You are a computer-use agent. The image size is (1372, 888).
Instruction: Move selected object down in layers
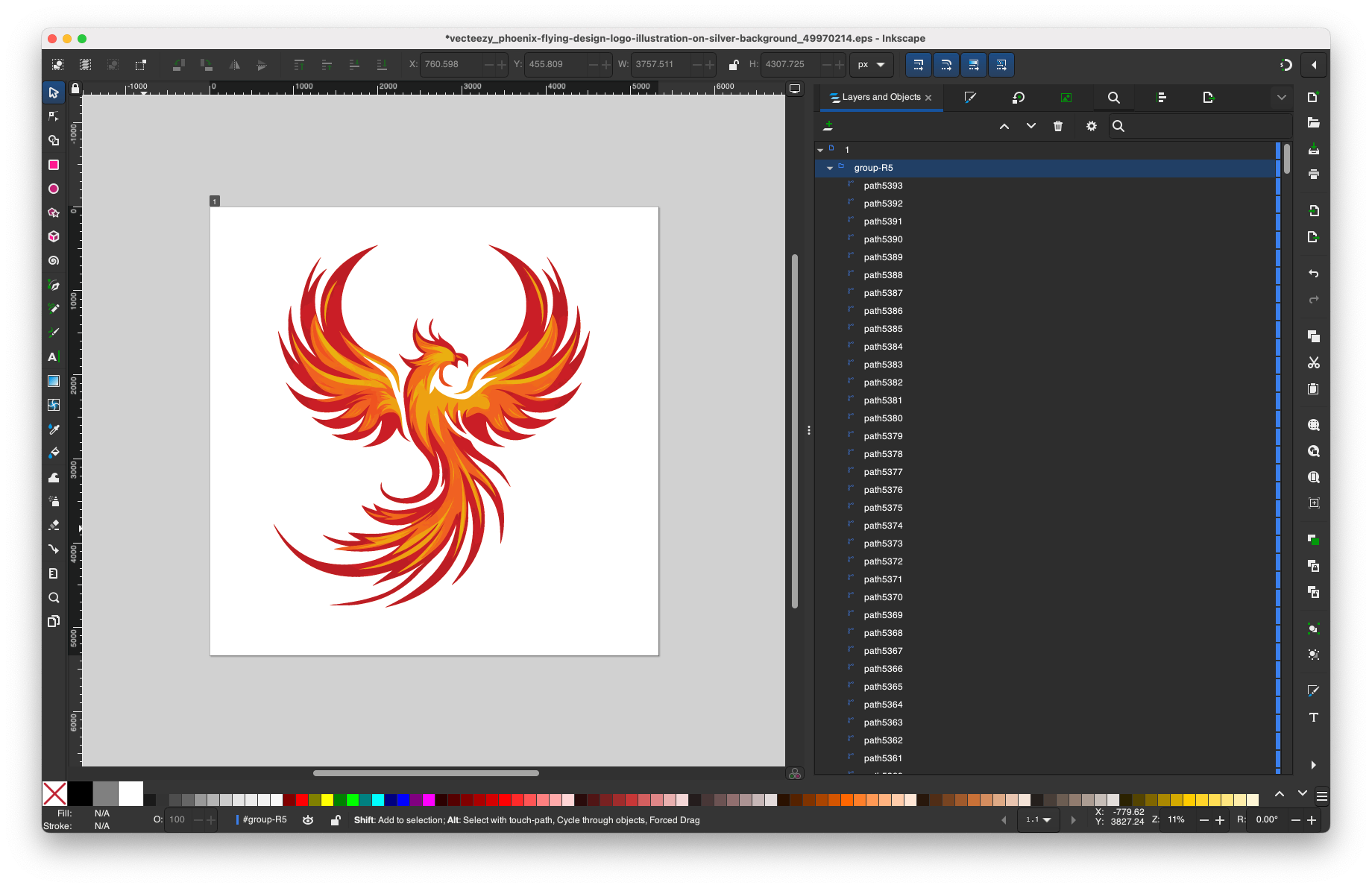coord(1031,126)
